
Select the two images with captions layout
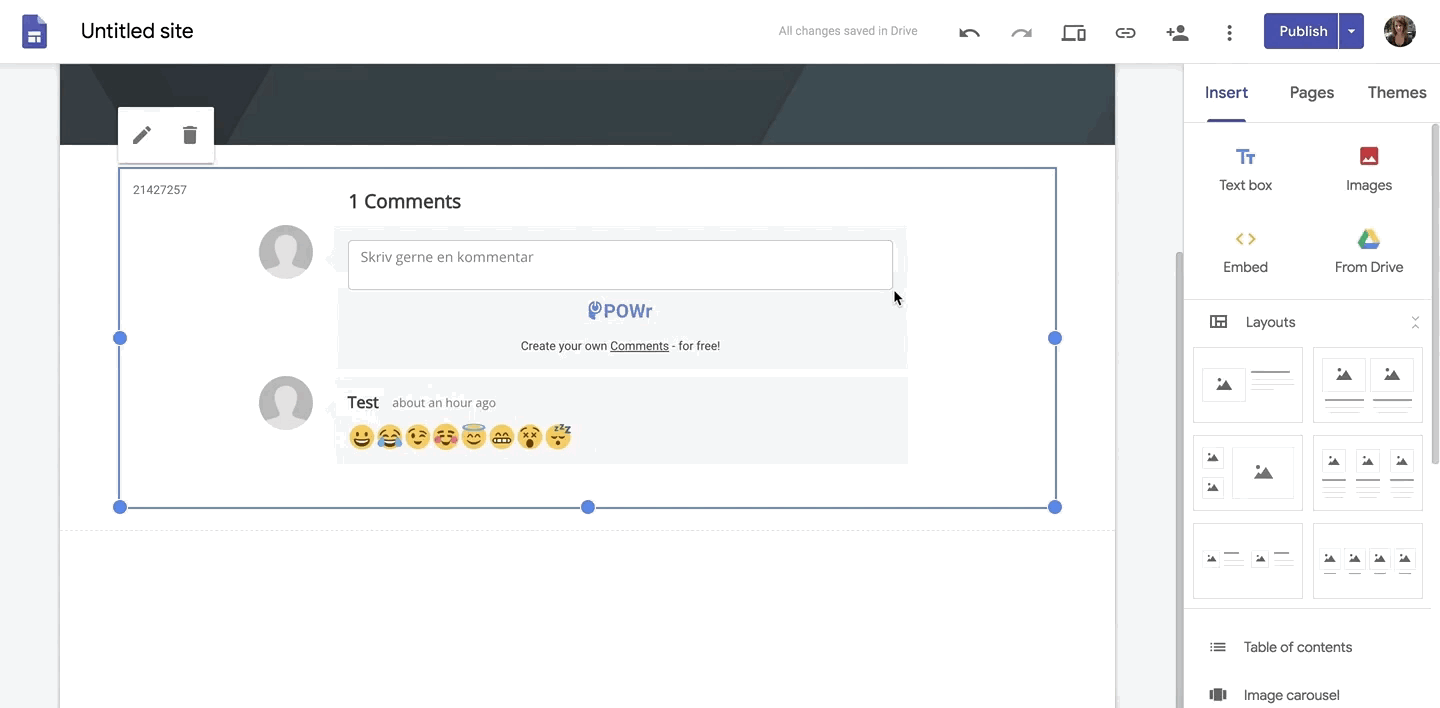(1367, 385)
